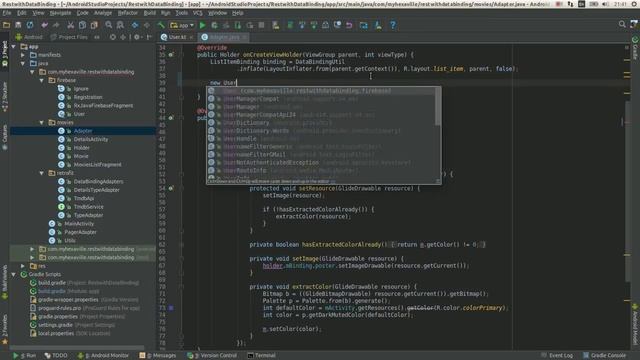Click Scroll from Source target icon
Image resolution: width=640 pixels, height=360 pixels.
point(113,37)
